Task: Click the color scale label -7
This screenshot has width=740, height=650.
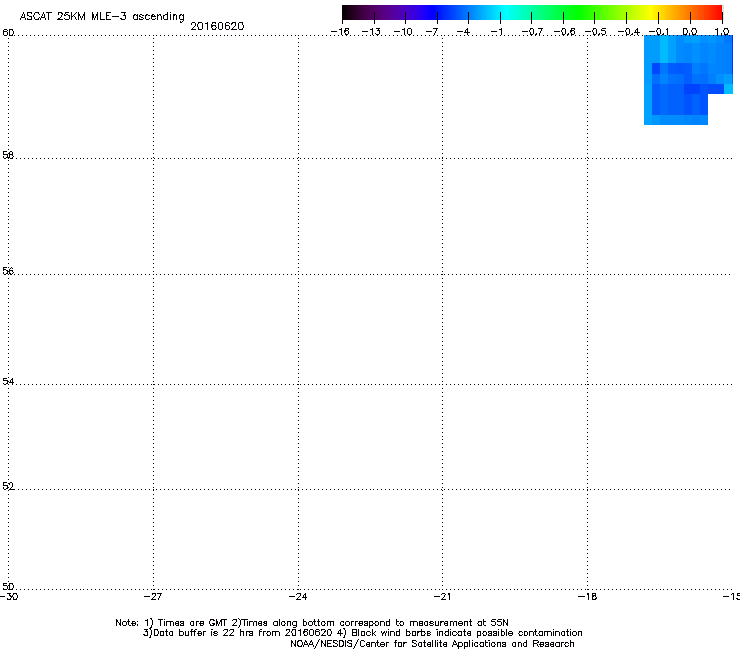Action: coord(432,32)
